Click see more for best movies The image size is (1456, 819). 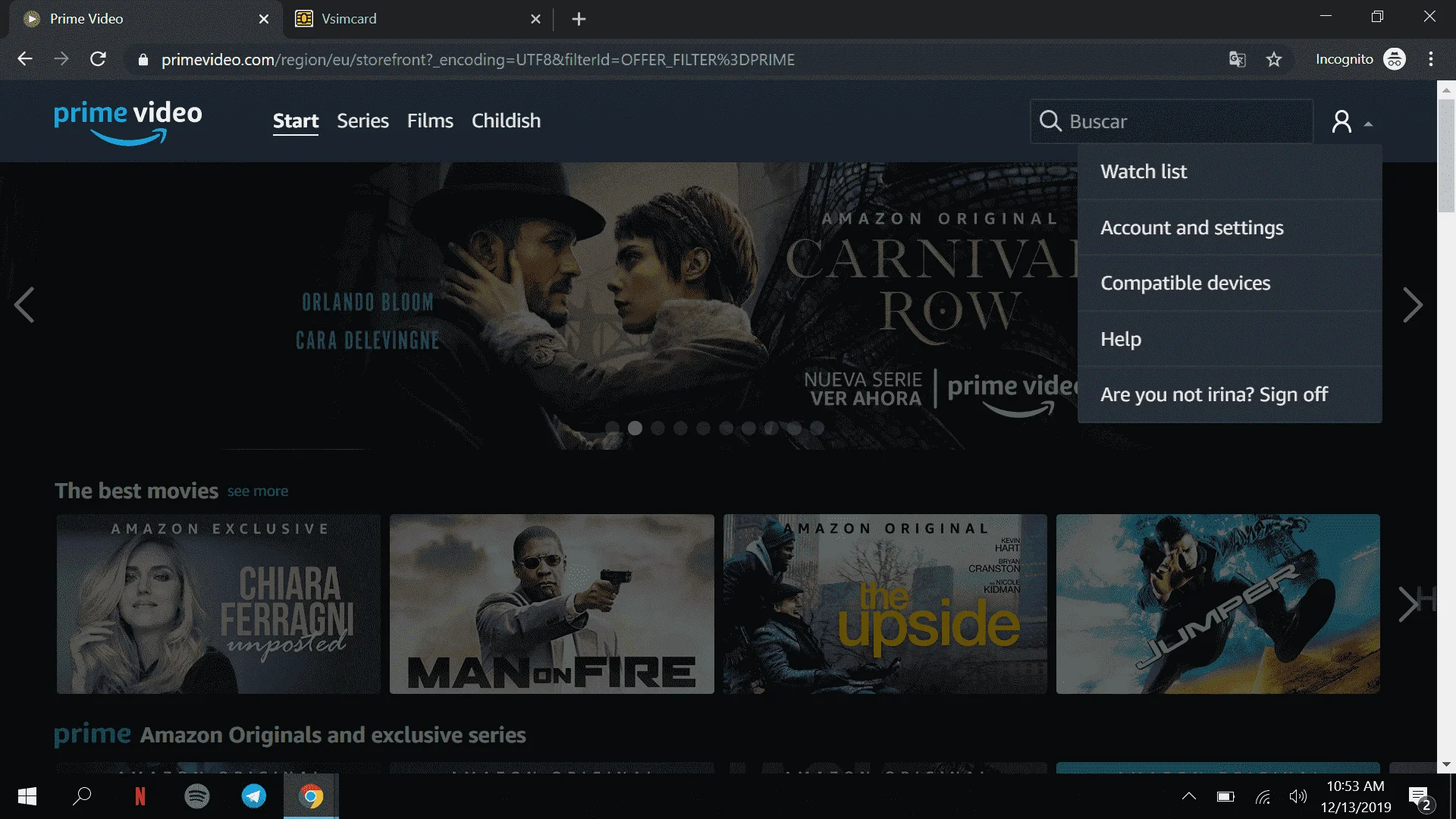click(x=257, y=491)
